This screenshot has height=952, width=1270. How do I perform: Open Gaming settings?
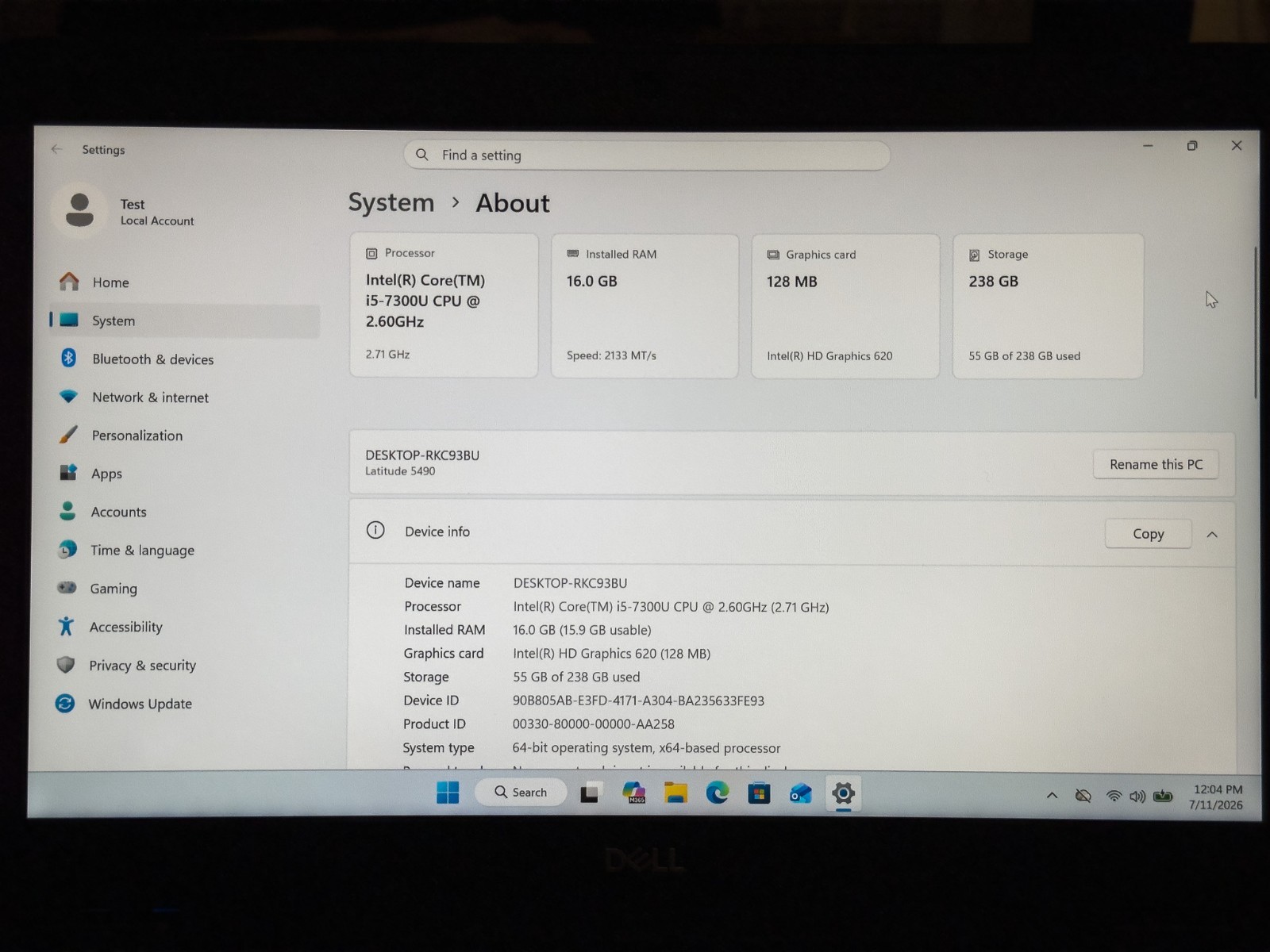coord(184,588)
